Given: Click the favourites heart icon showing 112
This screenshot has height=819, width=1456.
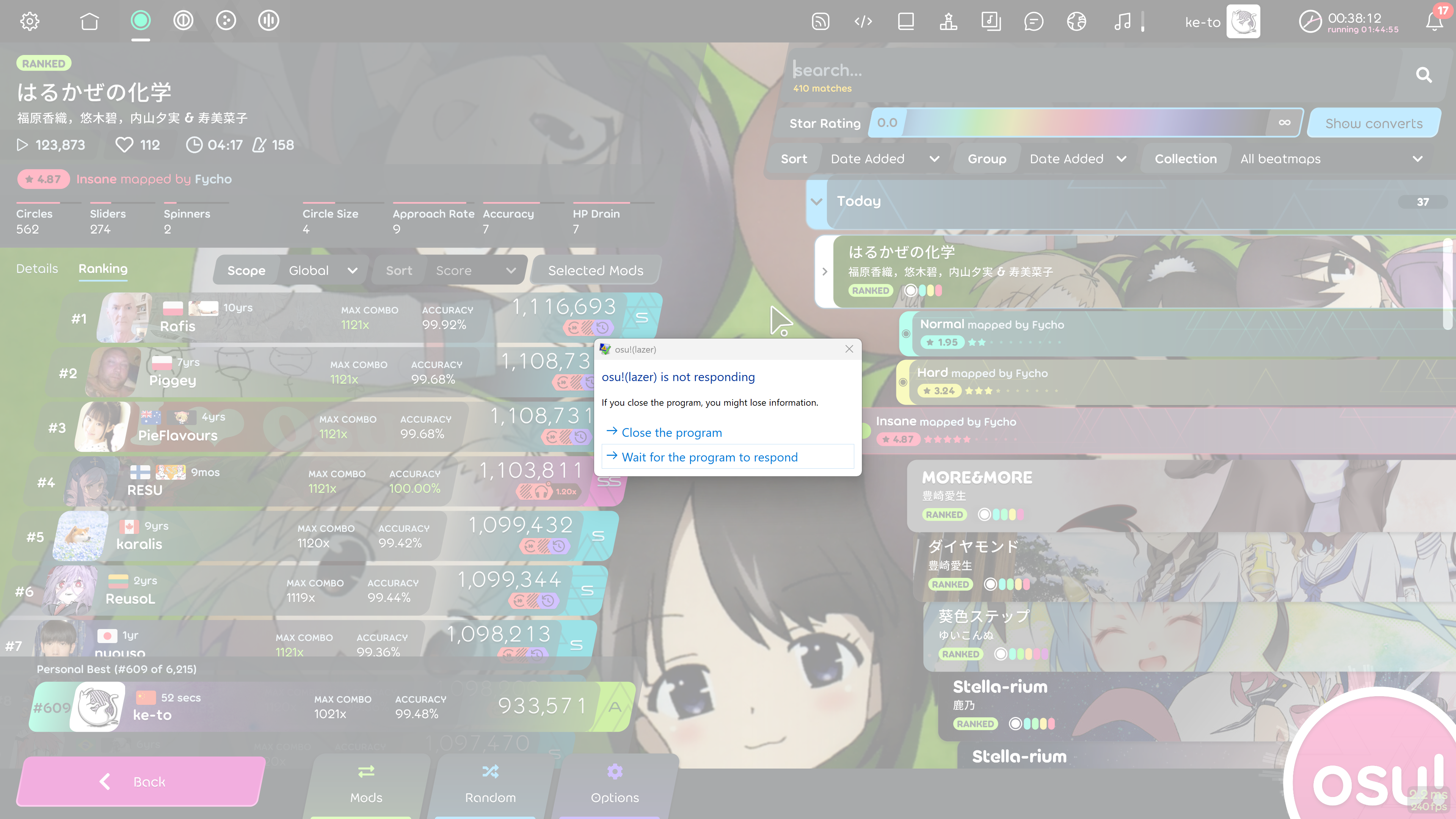Looking at the screenshot, I should tap(124, 145).
